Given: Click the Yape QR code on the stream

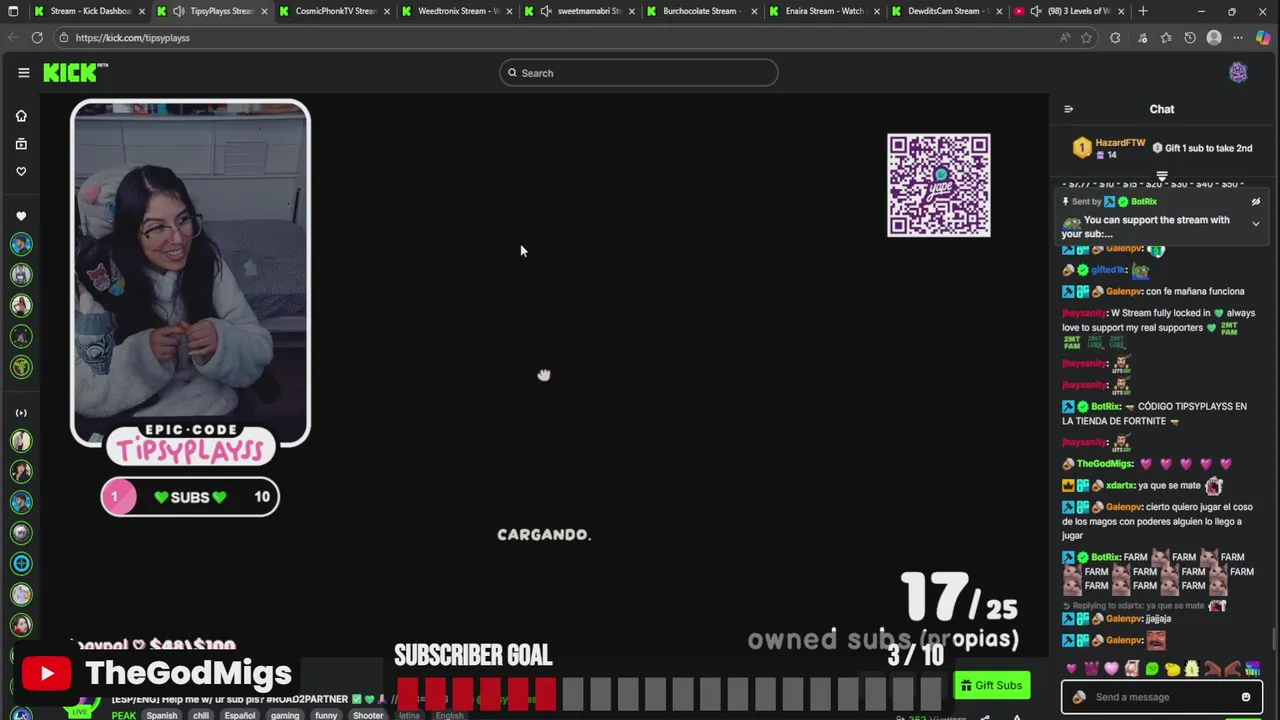Looking at the screenshot, I should point(939,185).
